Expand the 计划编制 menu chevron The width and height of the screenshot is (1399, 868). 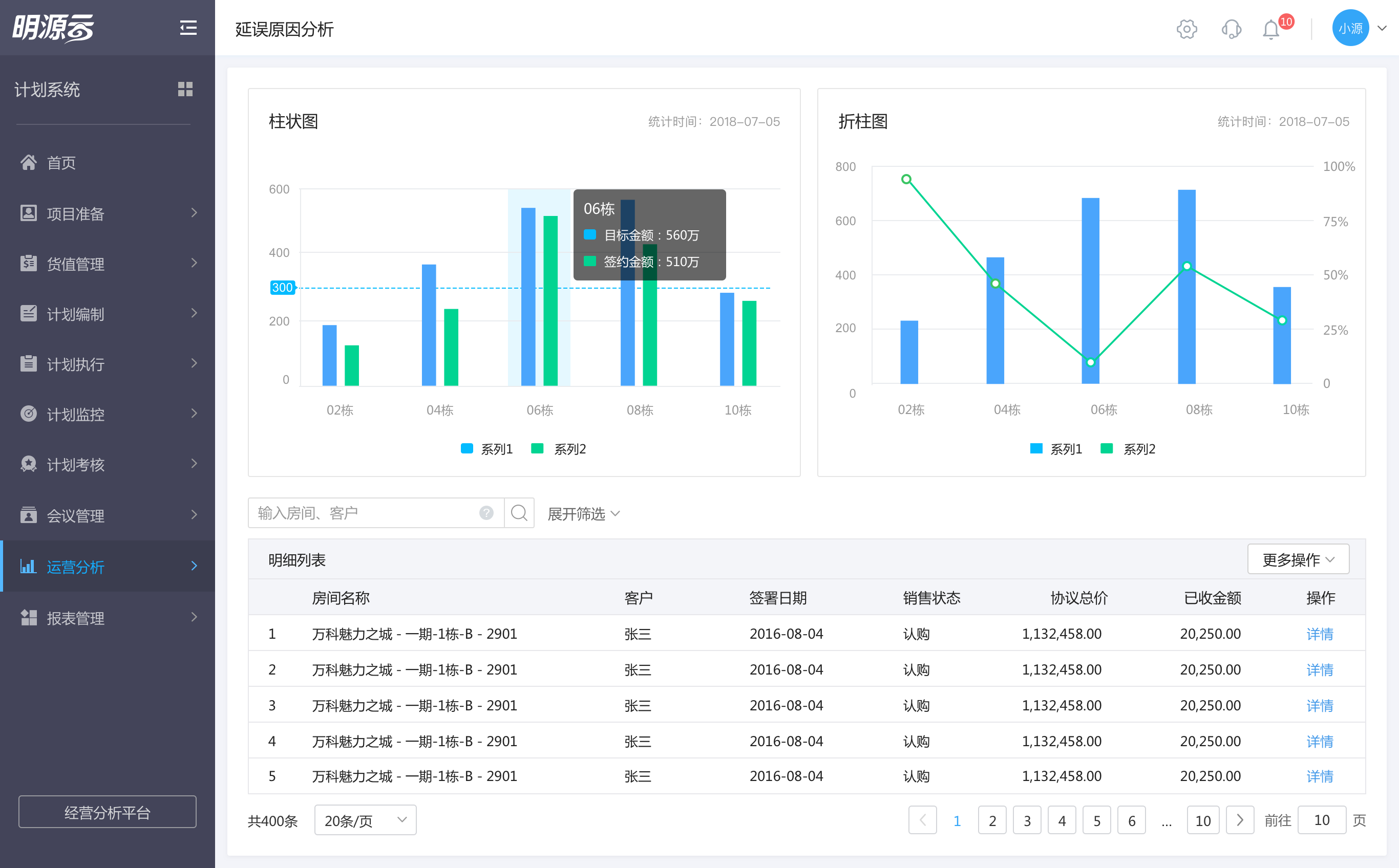pyautogui.click(x=194, y=313)
